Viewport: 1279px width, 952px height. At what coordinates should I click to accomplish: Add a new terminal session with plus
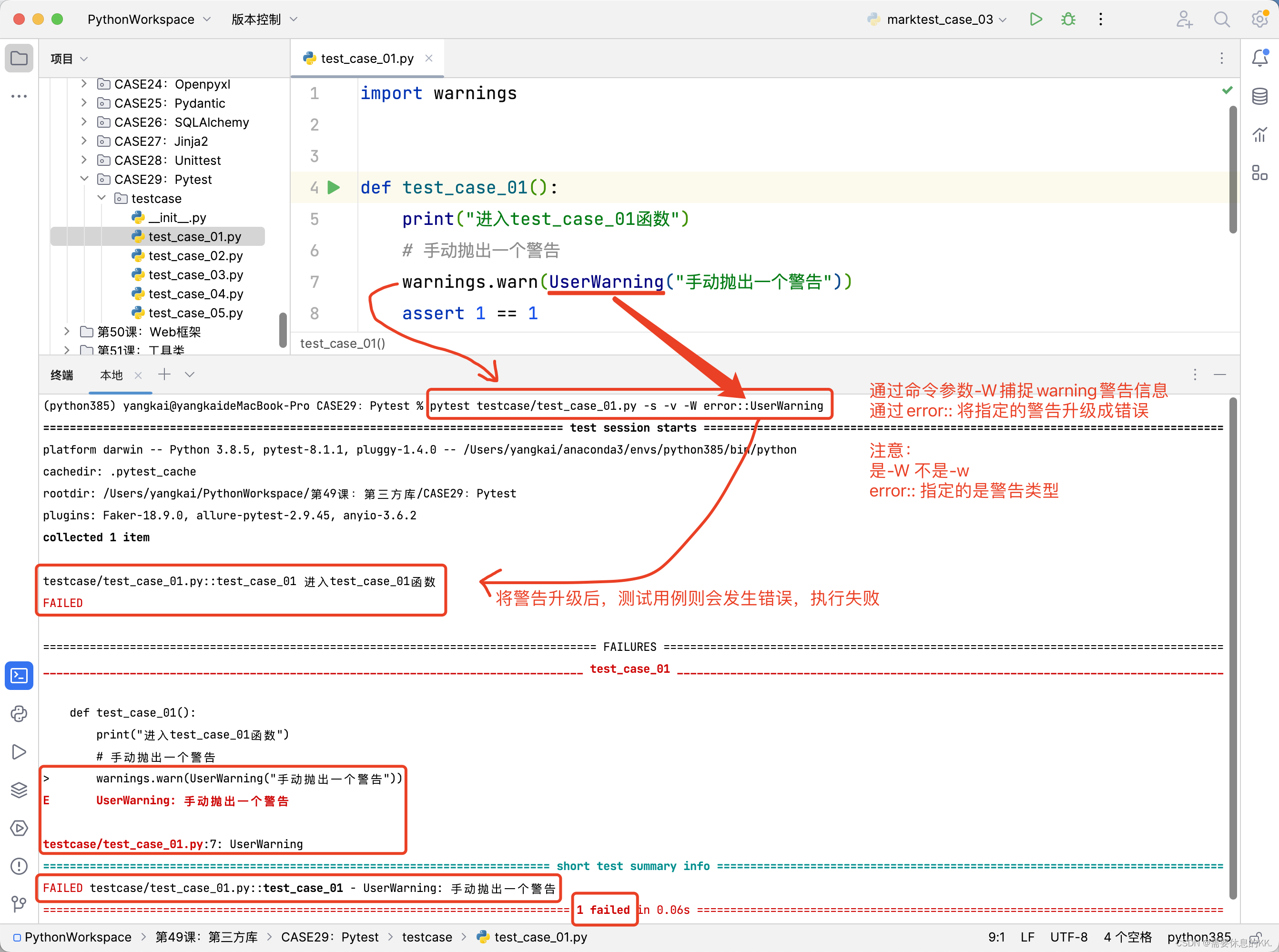pyautogui.click(x=164, y=375)
